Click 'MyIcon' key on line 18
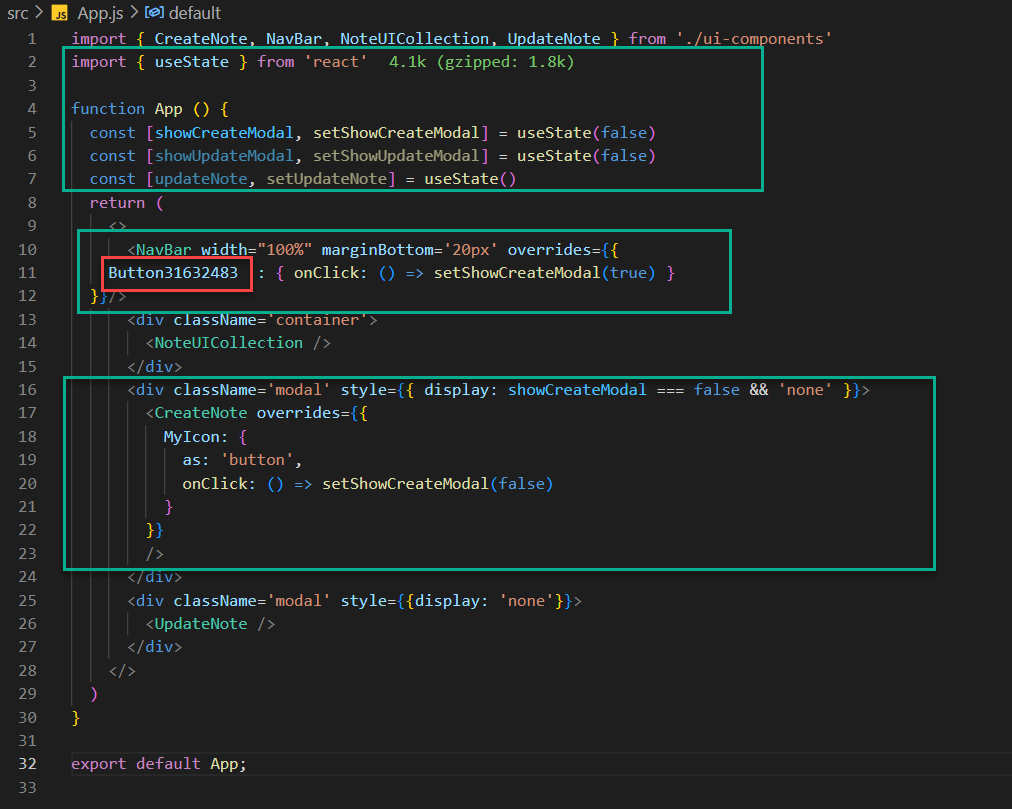 pos(191,437)
